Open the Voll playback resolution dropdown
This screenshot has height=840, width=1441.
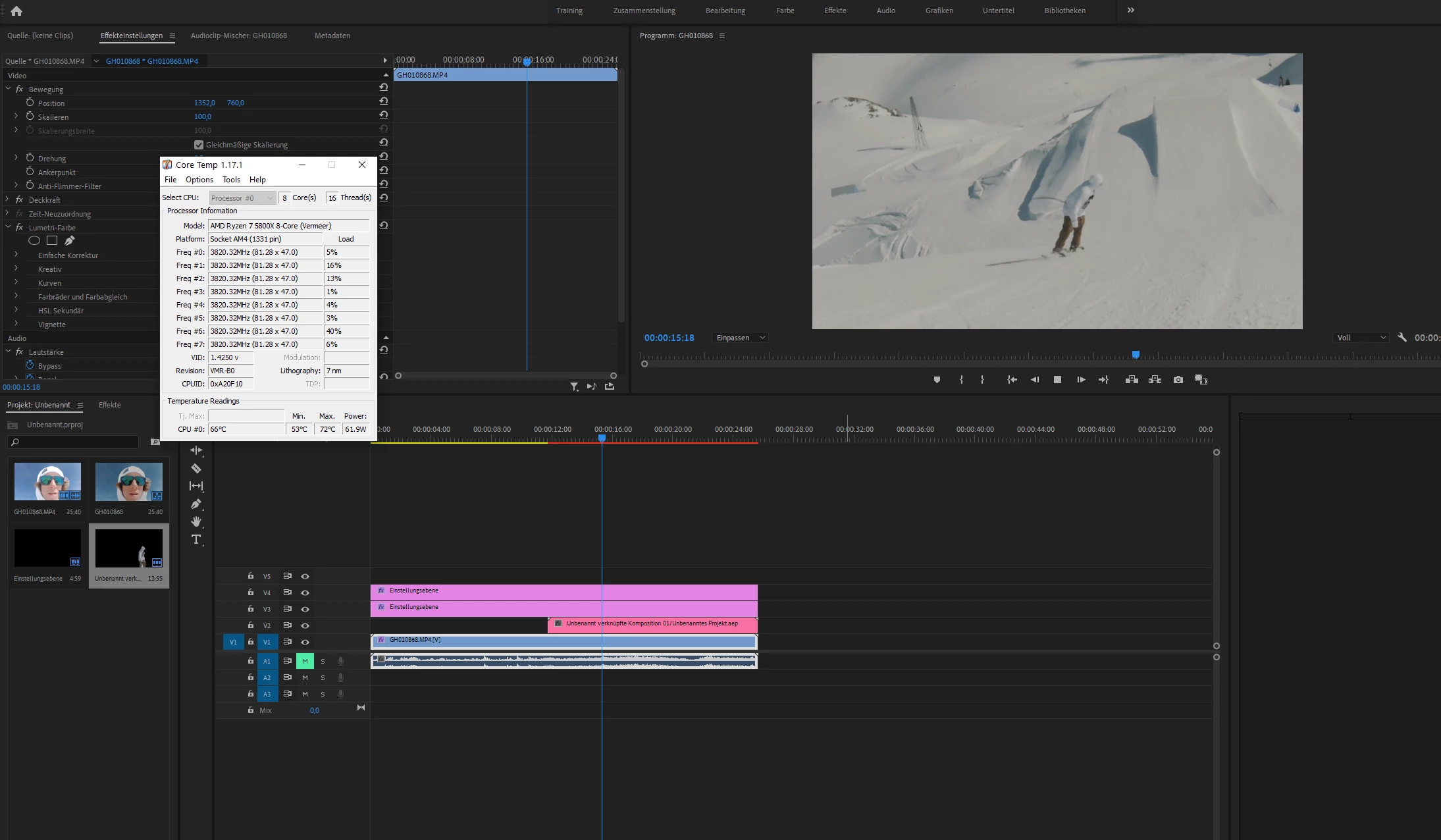click(1361, 338)
